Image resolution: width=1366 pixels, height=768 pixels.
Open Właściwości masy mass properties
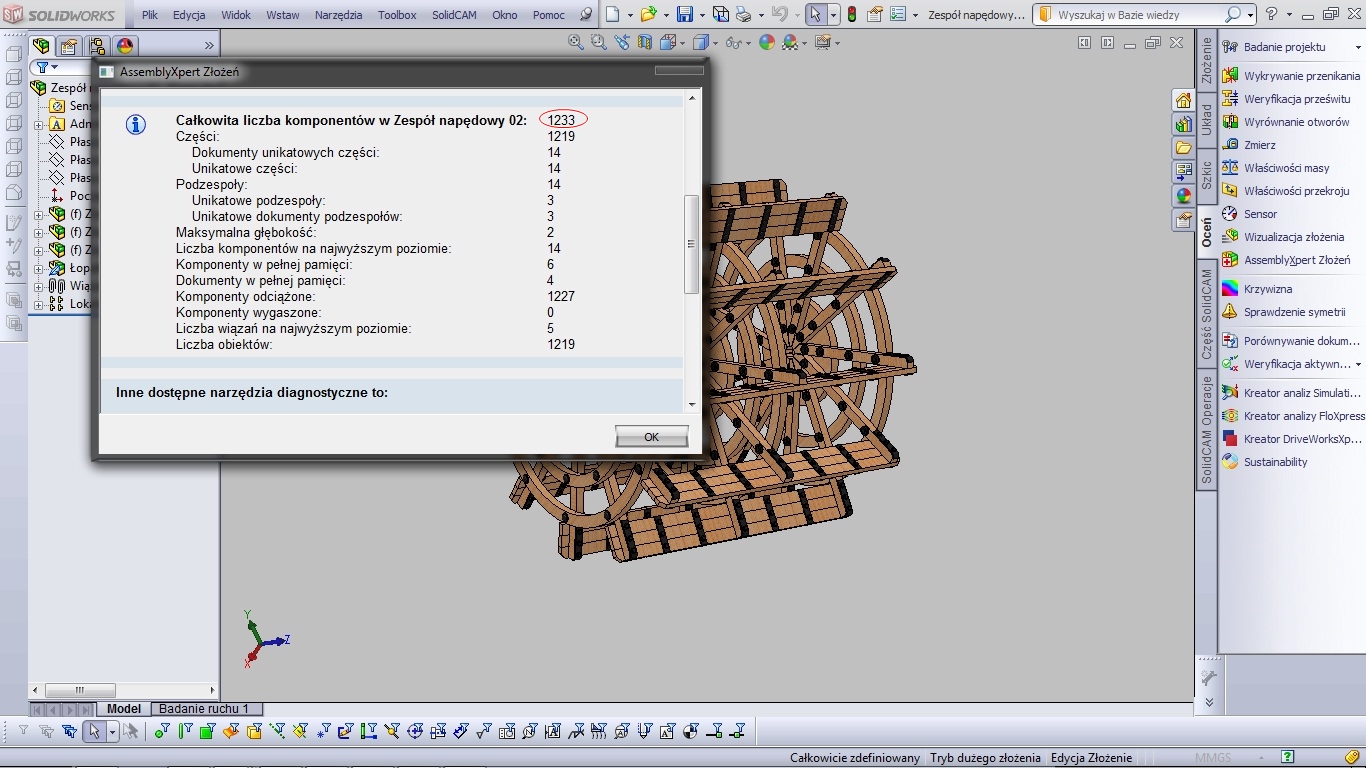pyautogui.click(x=1286, y=168)
